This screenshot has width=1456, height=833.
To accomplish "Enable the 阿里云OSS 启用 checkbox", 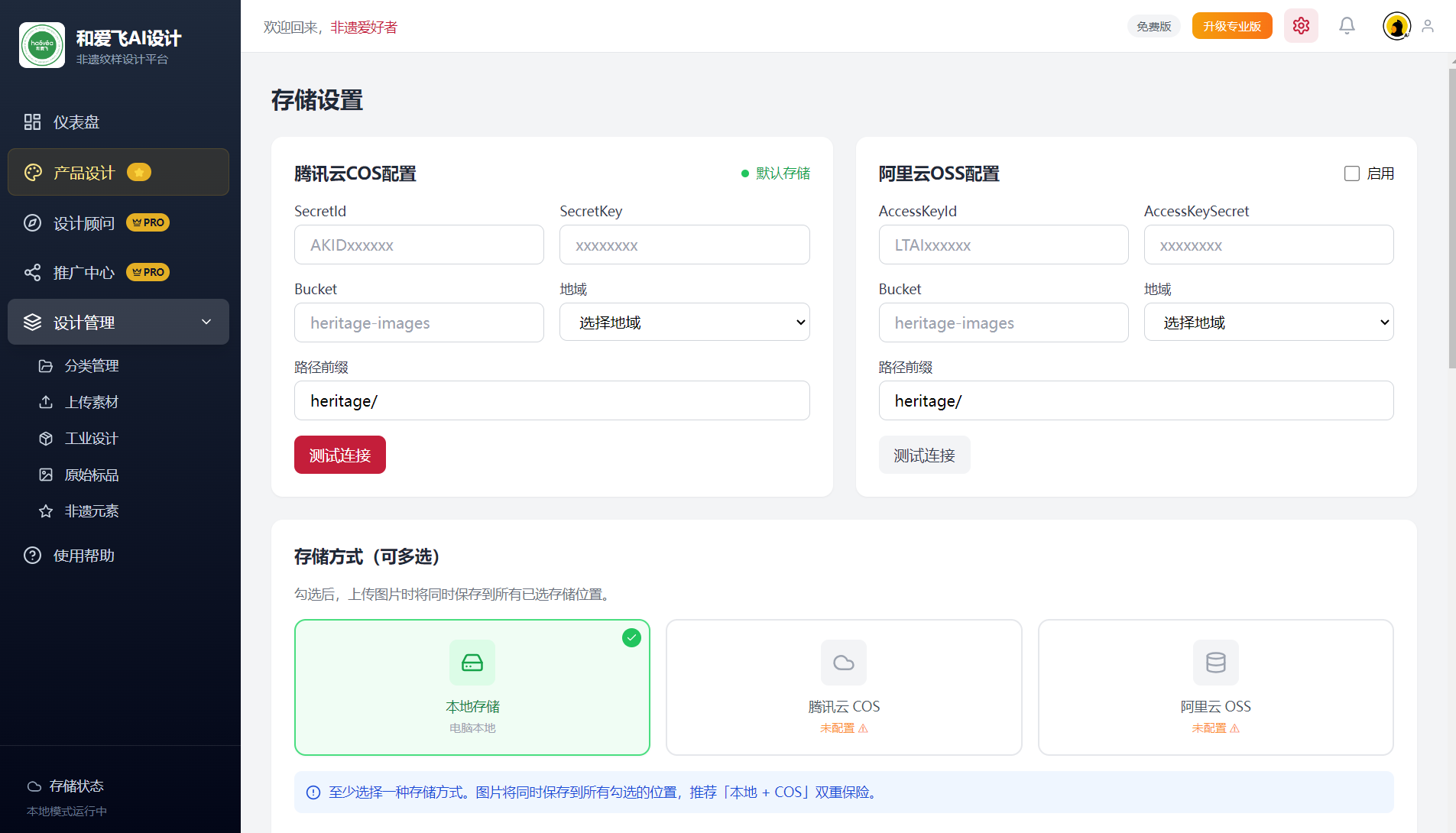I will [1352, 173].
